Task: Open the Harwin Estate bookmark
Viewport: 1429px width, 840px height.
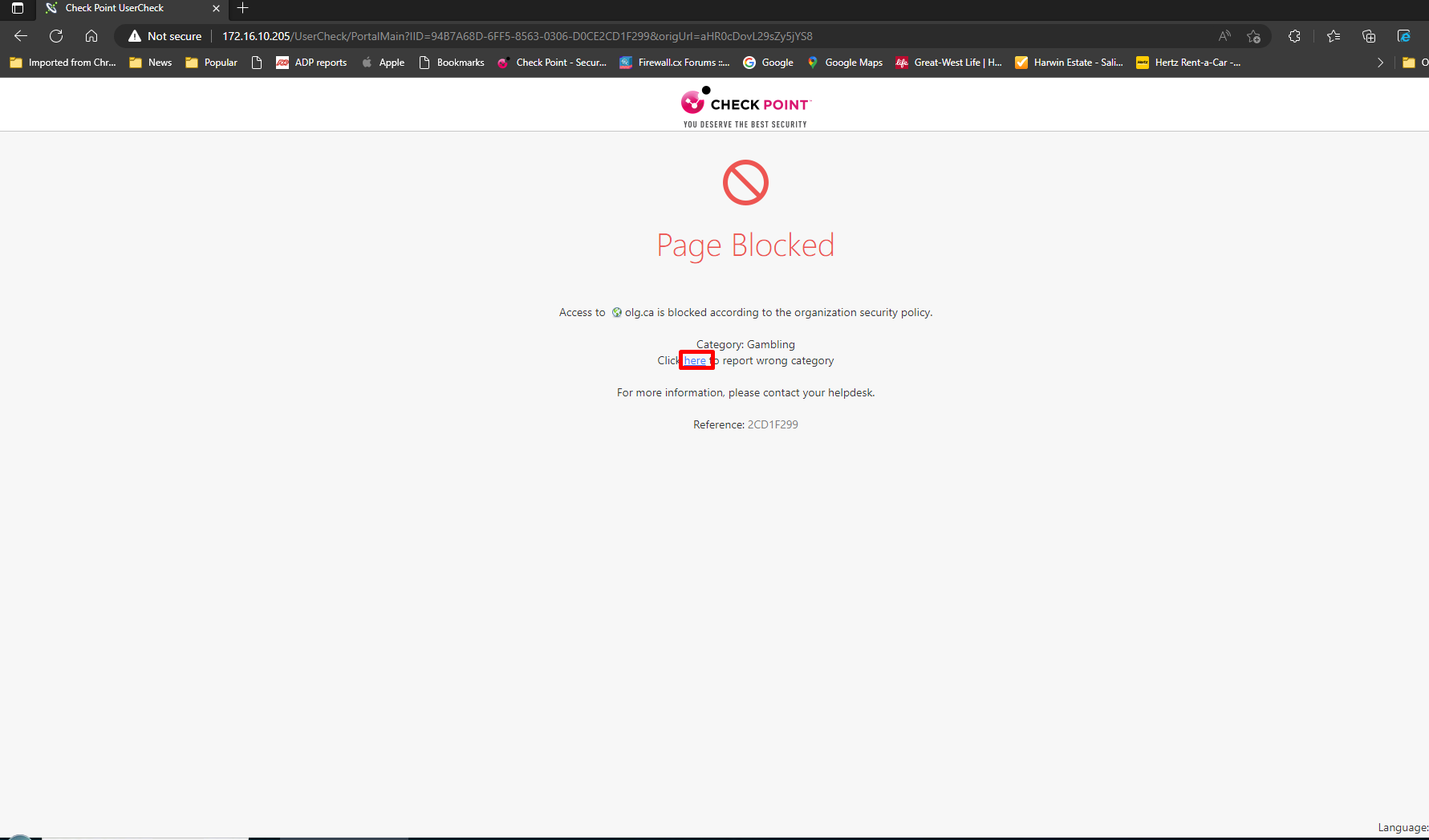Action: (1070, 63)
